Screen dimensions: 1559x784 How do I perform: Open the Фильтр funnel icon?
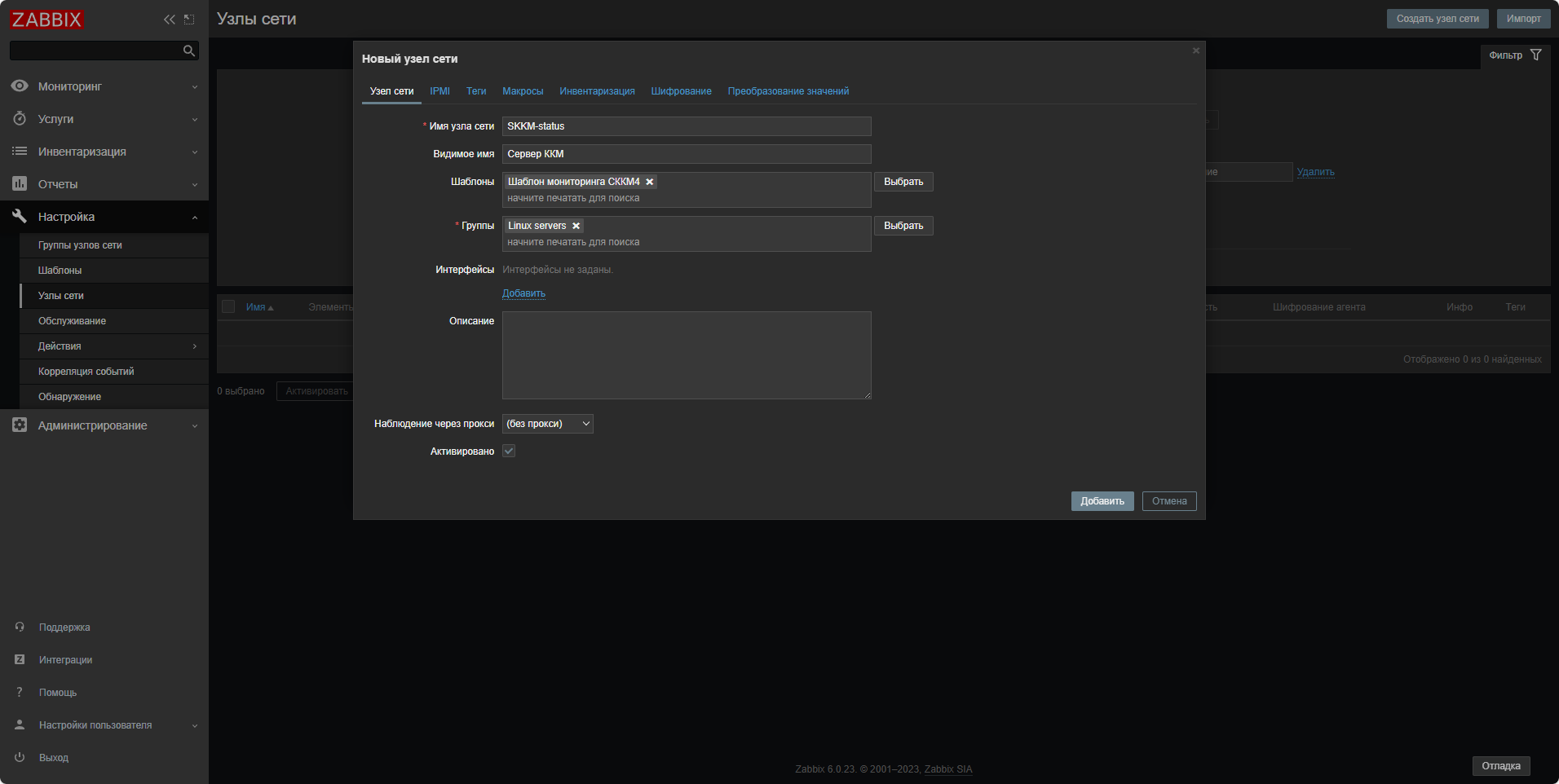click(x=1536, y=55)
